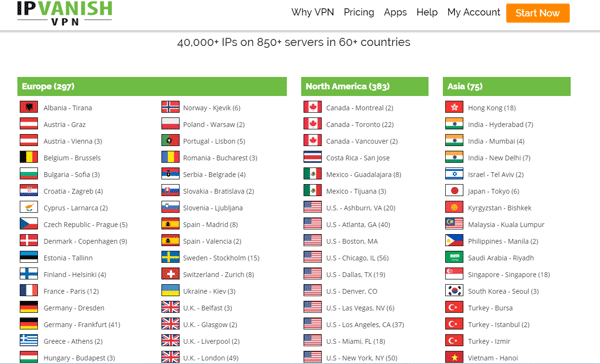The image size is (600, 364).
Task: Click the Costa Rica flag icon
Action: coord(313,157)
